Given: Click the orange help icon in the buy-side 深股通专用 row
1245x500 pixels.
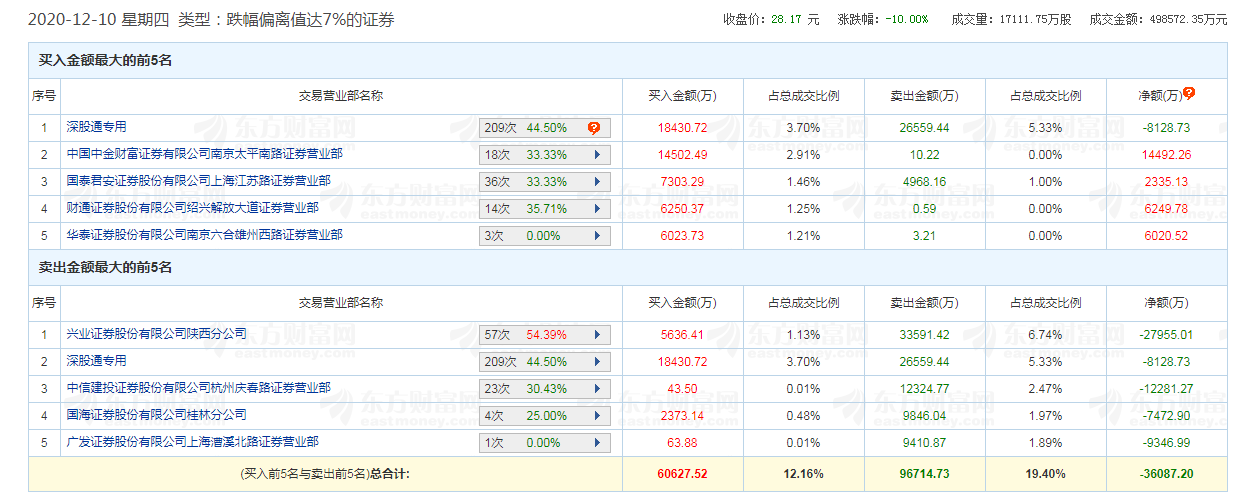Looking at the screenshot, I should (x=593, y=128).
